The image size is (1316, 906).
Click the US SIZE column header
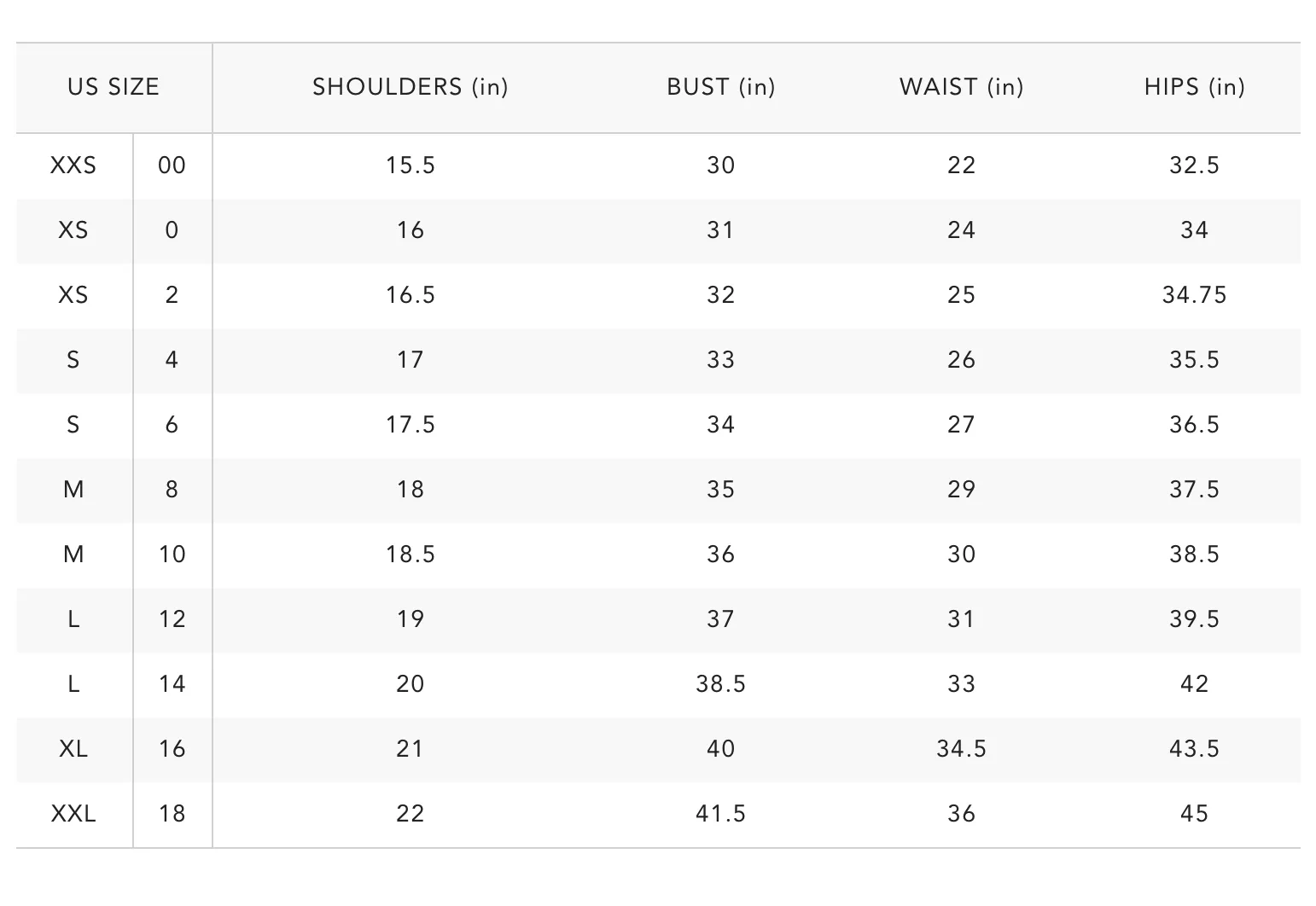pos(114,87)
